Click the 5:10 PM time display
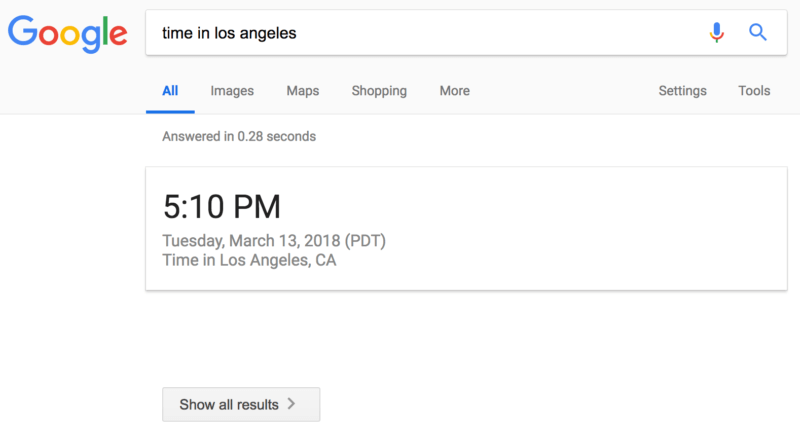 click(x=221, y=206)
